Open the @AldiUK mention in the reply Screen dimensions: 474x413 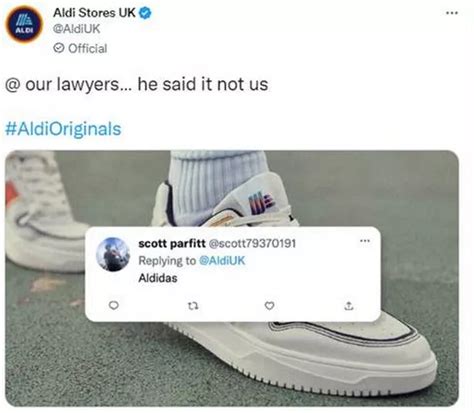tap(222, 260)
